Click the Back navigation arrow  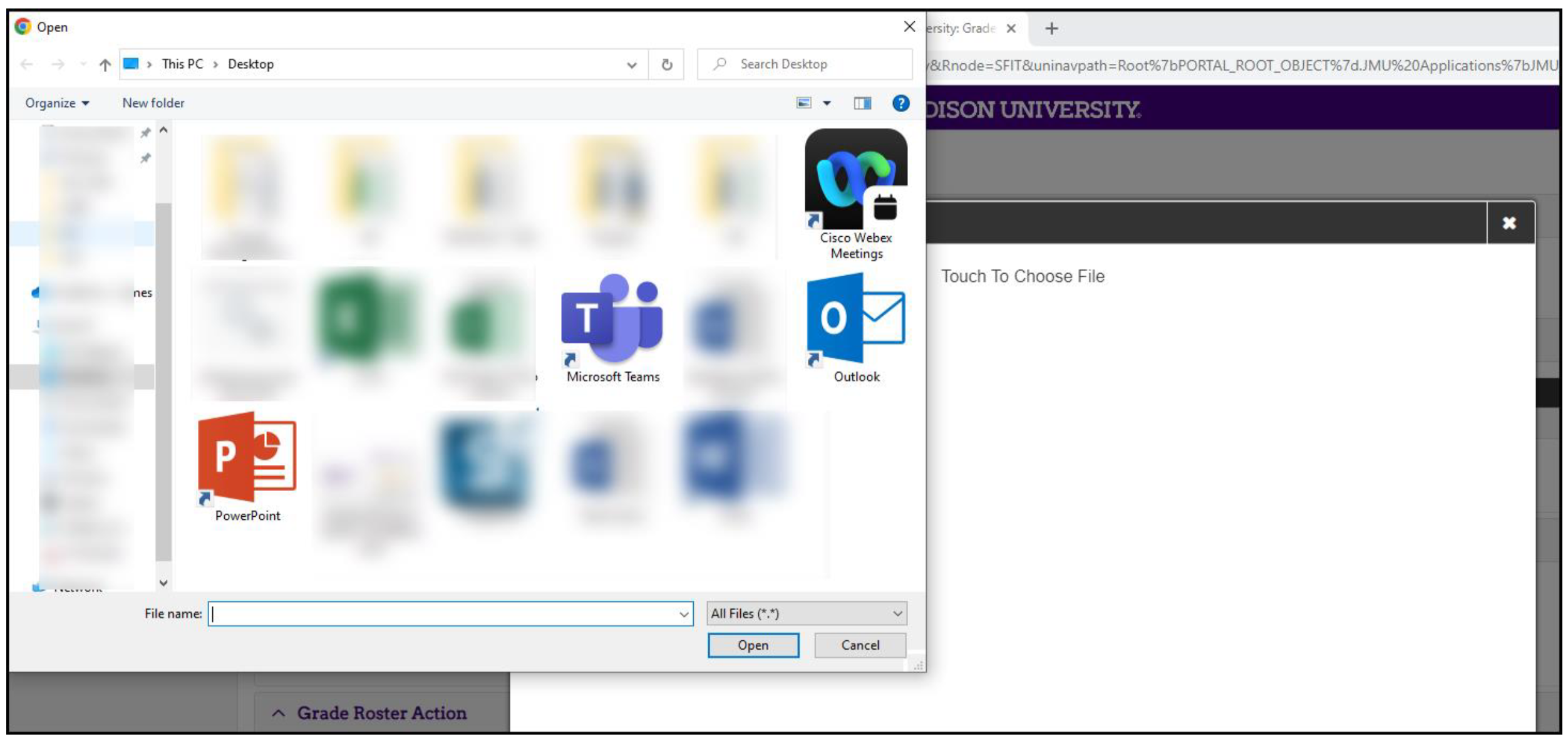(27, 65)
